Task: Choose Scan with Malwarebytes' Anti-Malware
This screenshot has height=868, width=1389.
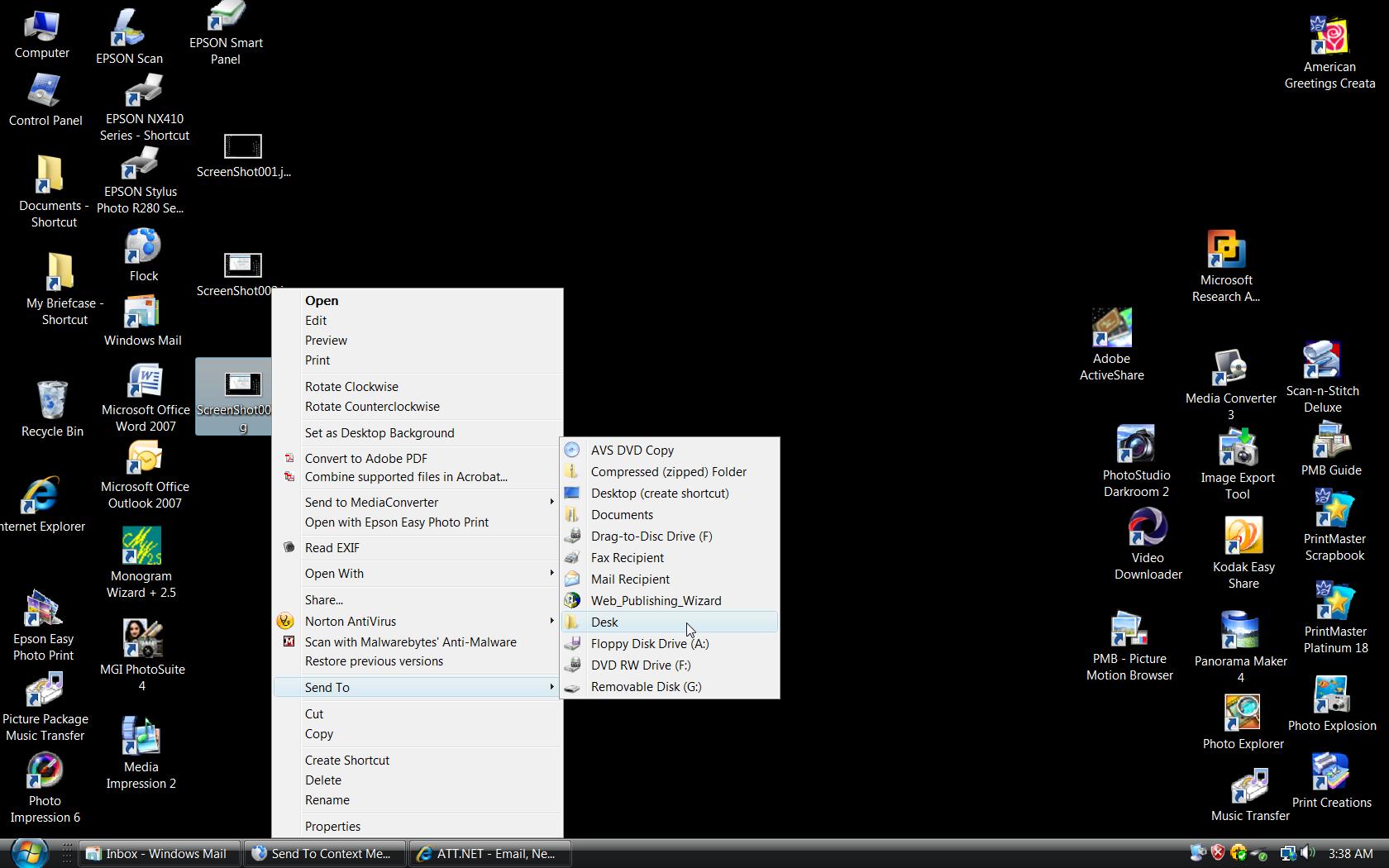Action: [418, 641]
